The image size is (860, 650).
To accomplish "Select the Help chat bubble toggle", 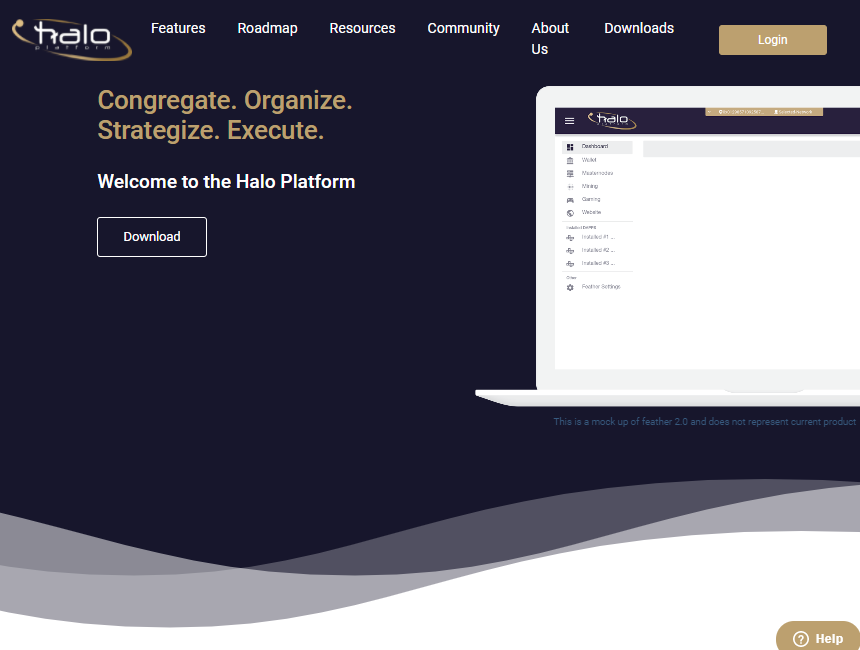I will click(x=802, y=638).
